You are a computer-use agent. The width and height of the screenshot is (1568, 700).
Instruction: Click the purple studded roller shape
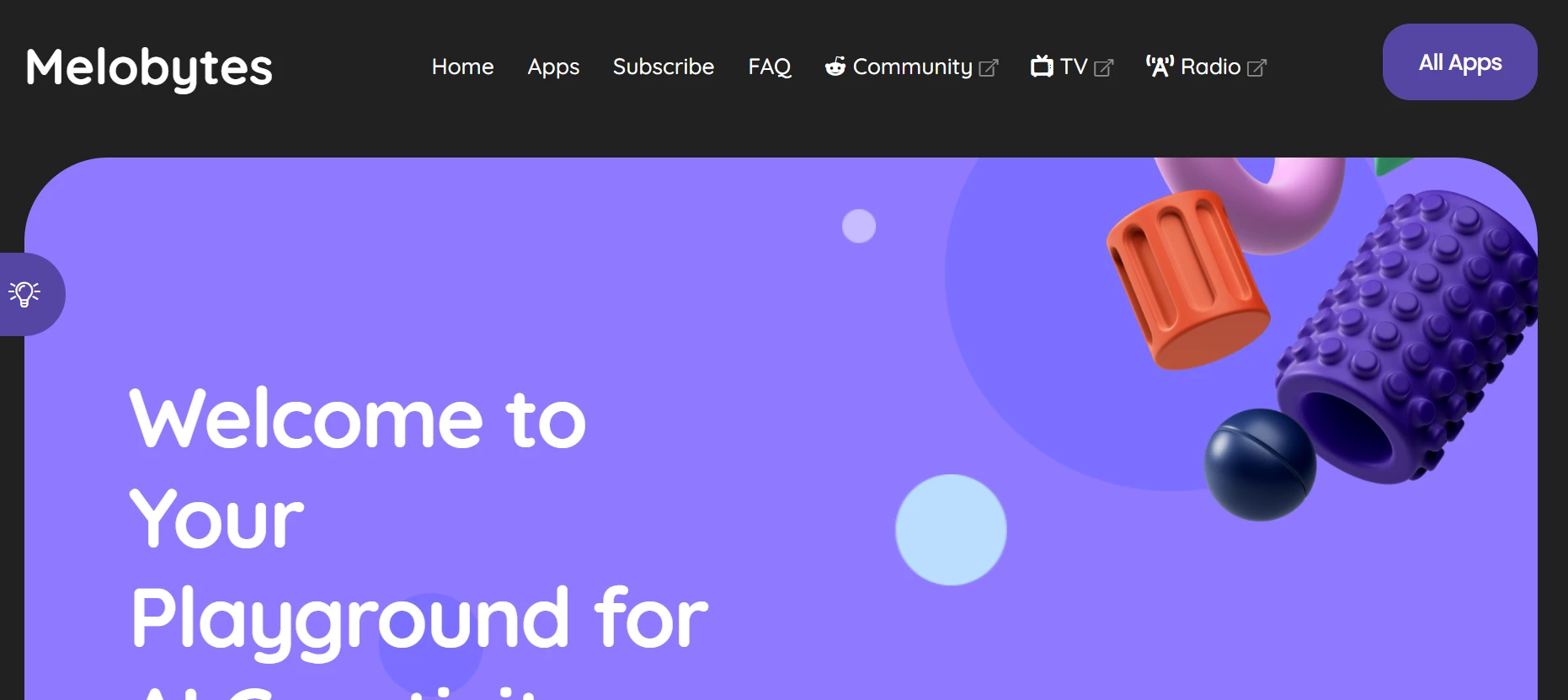1408,339
